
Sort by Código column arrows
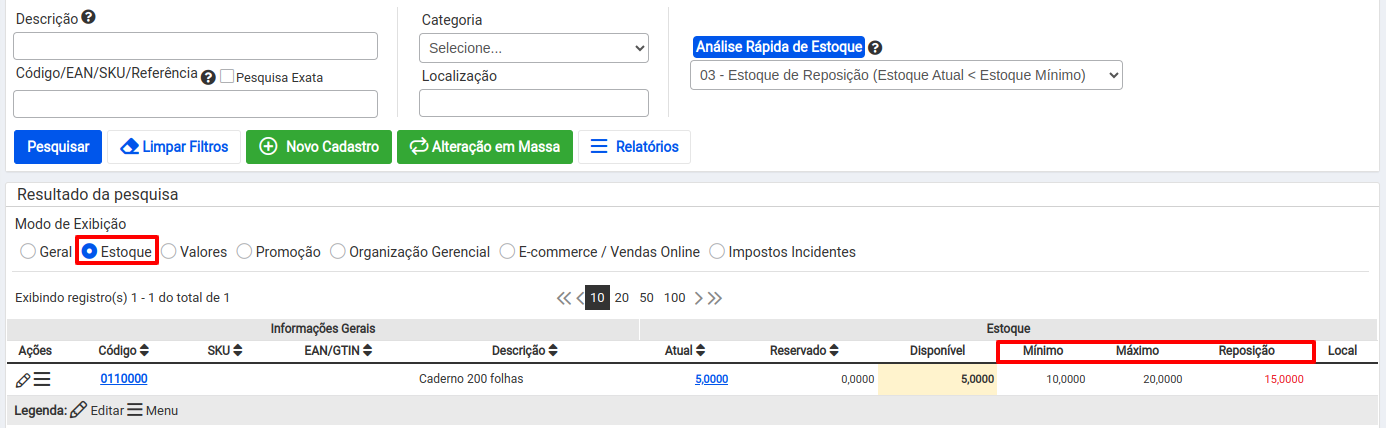coord(144,351)
